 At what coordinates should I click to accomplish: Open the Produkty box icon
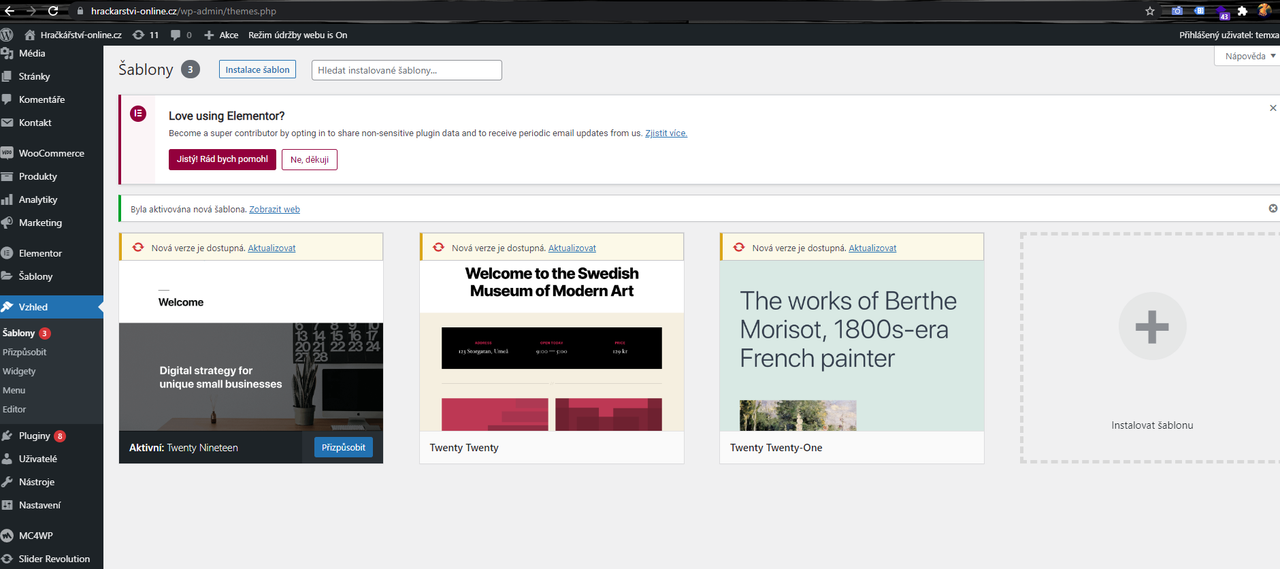tap(8, 176)
